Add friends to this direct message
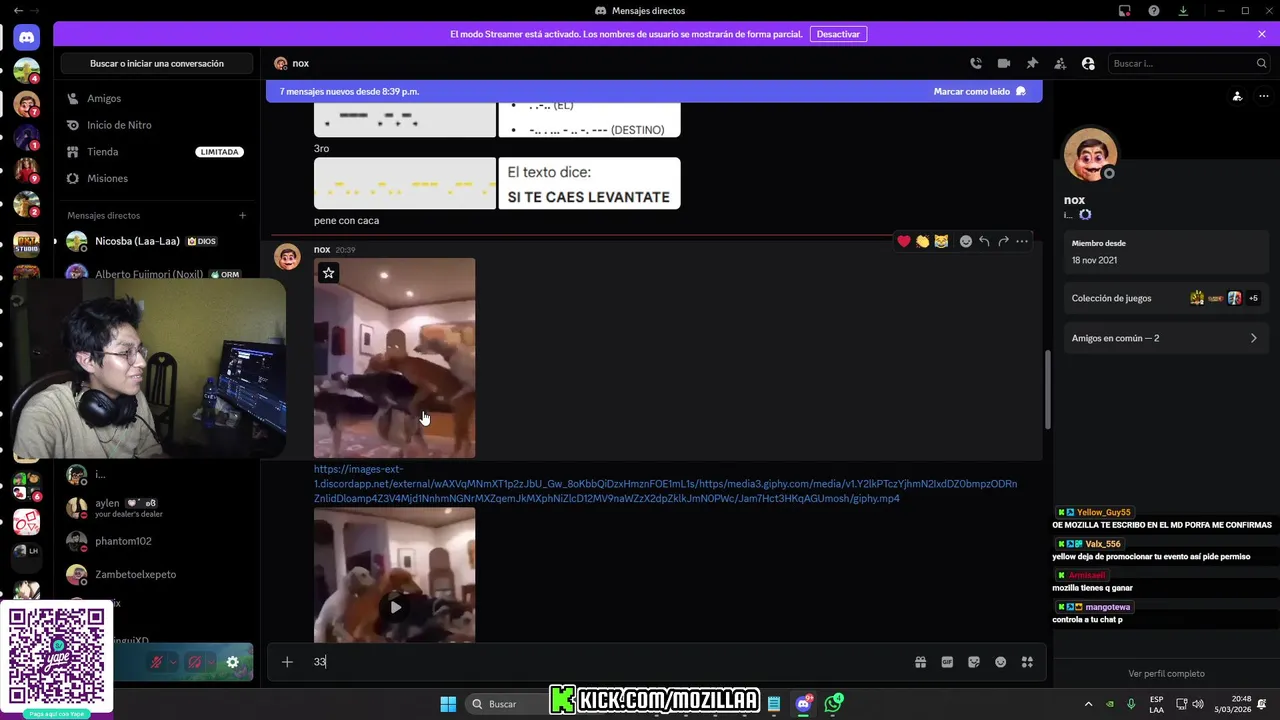1280x720 pixels. pos(1060,63)
